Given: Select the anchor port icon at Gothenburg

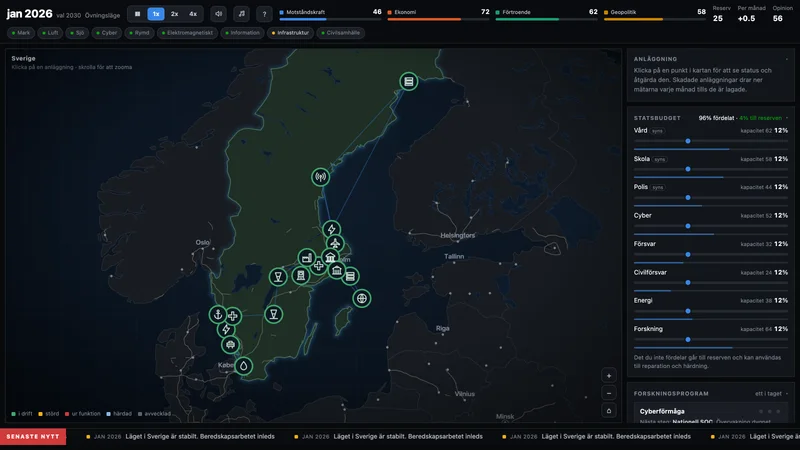Looking at the screenshot, I should 218,314.
